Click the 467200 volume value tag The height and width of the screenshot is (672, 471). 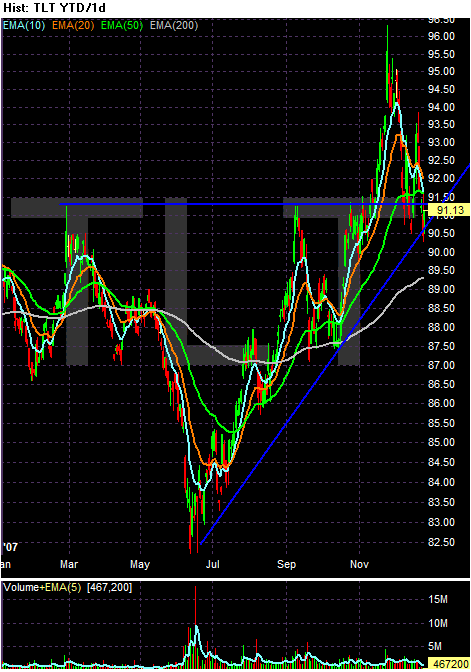(x=449, y=664)
